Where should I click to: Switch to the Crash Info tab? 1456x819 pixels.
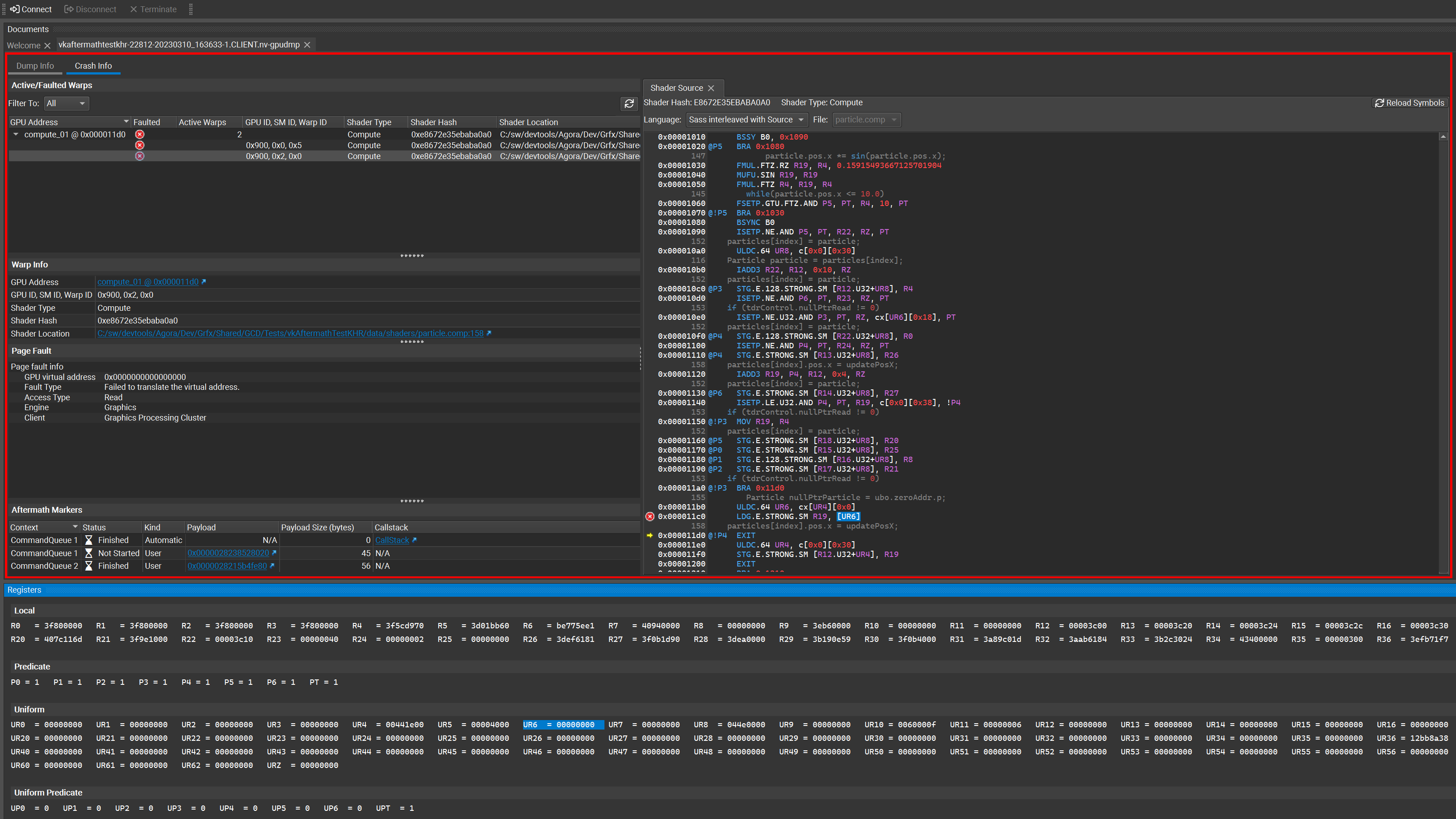point(93,65)
